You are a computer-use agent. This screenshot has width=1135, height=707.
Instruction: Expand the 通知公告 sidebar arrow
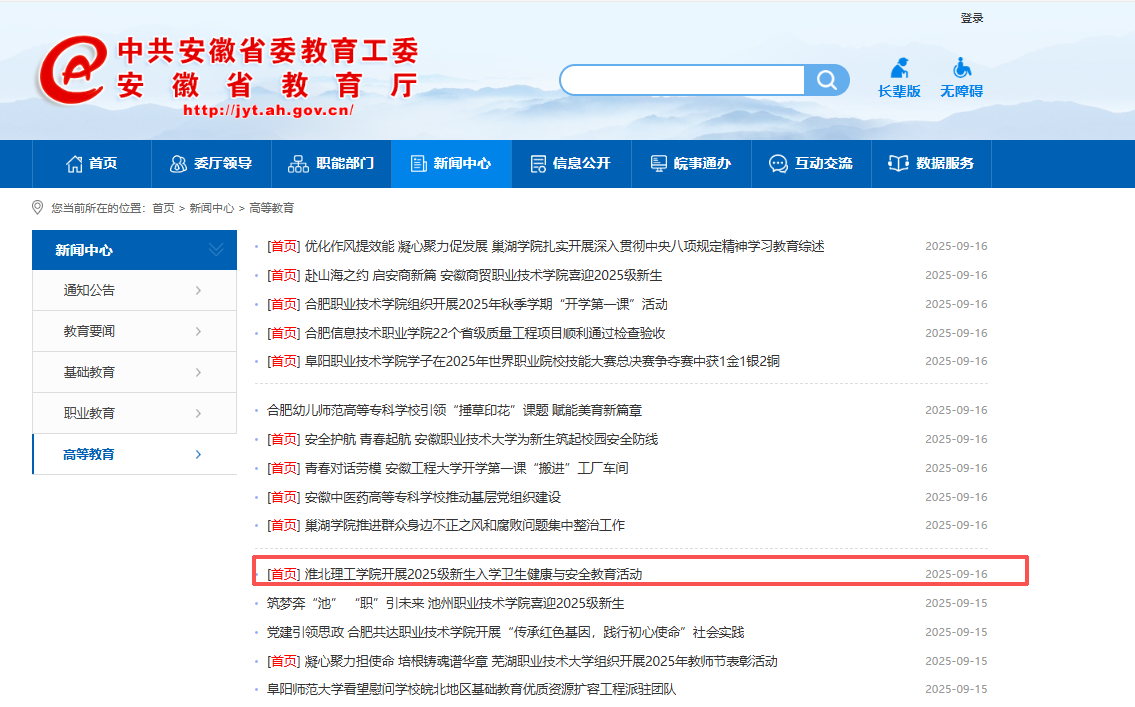point(198,291)
